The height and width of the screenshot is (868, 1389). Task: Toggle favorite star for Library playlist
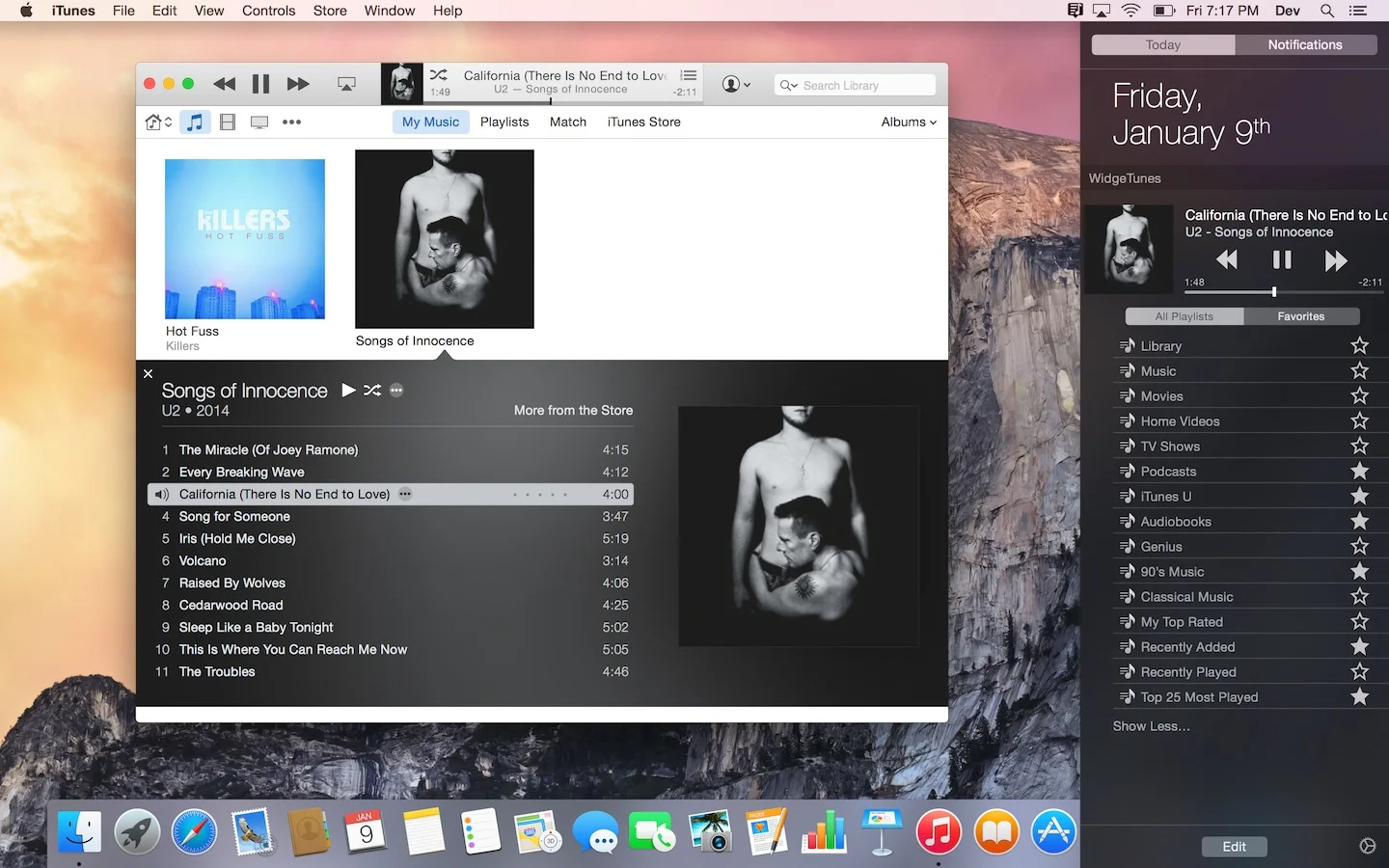click(x=1360, y=345)
